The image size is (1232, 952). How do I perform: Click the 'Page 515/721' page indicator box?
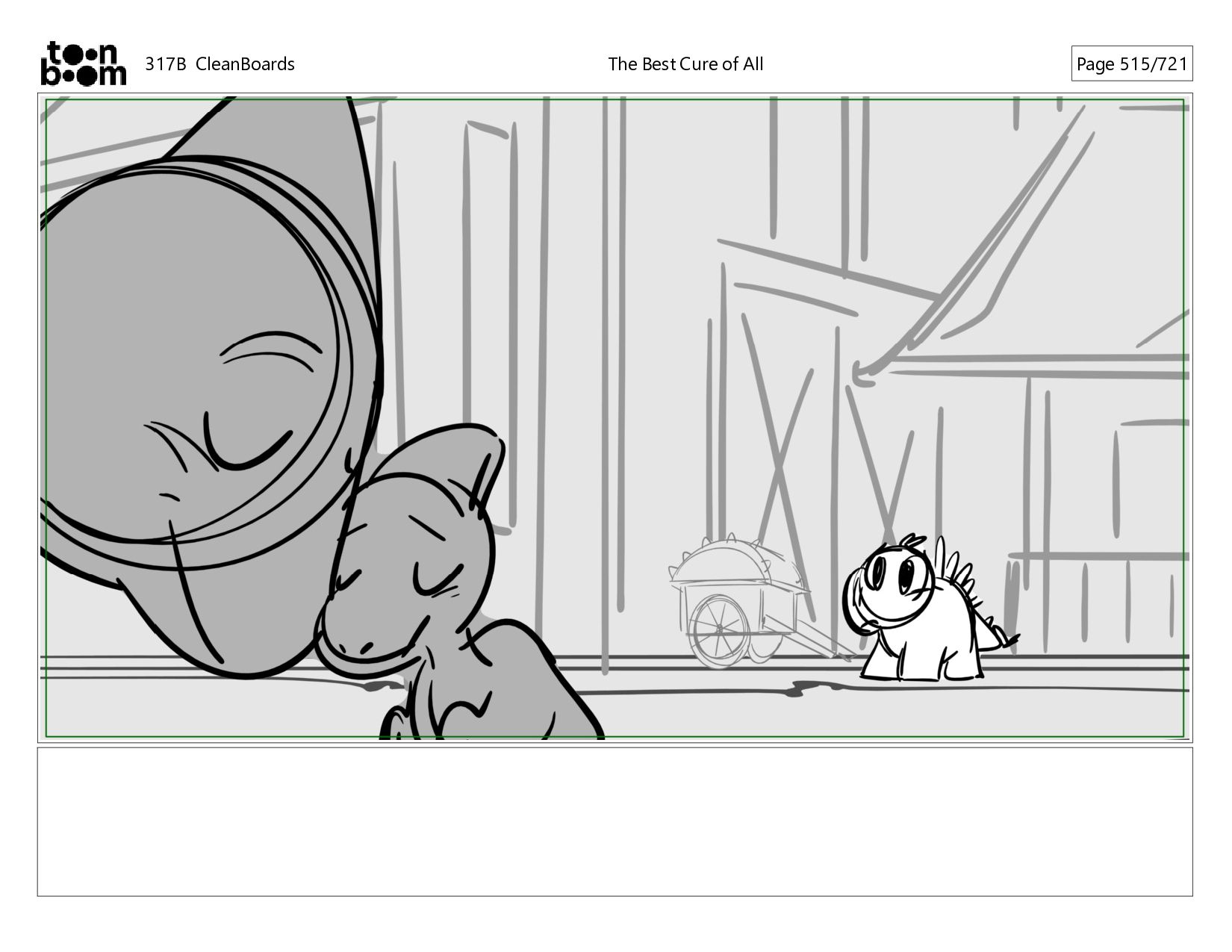[x=1132, y=64]
